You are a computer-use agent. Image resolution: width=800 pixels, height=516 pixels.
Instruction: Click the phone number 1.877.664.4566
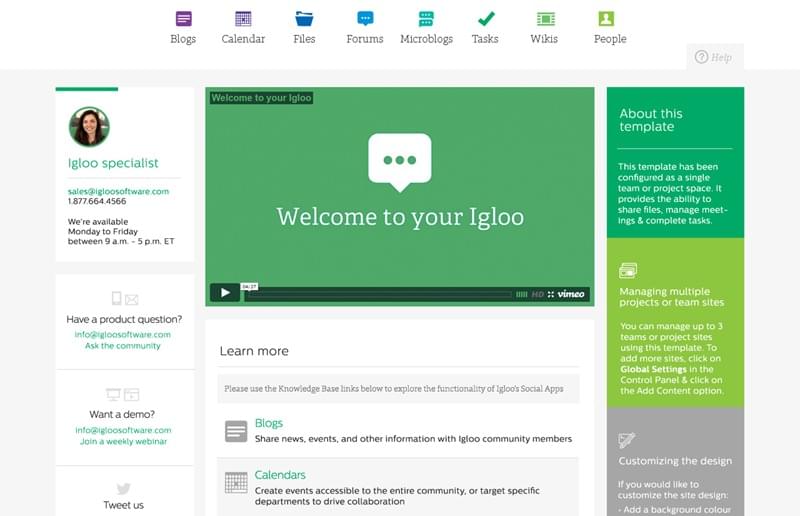pos(97,201)
